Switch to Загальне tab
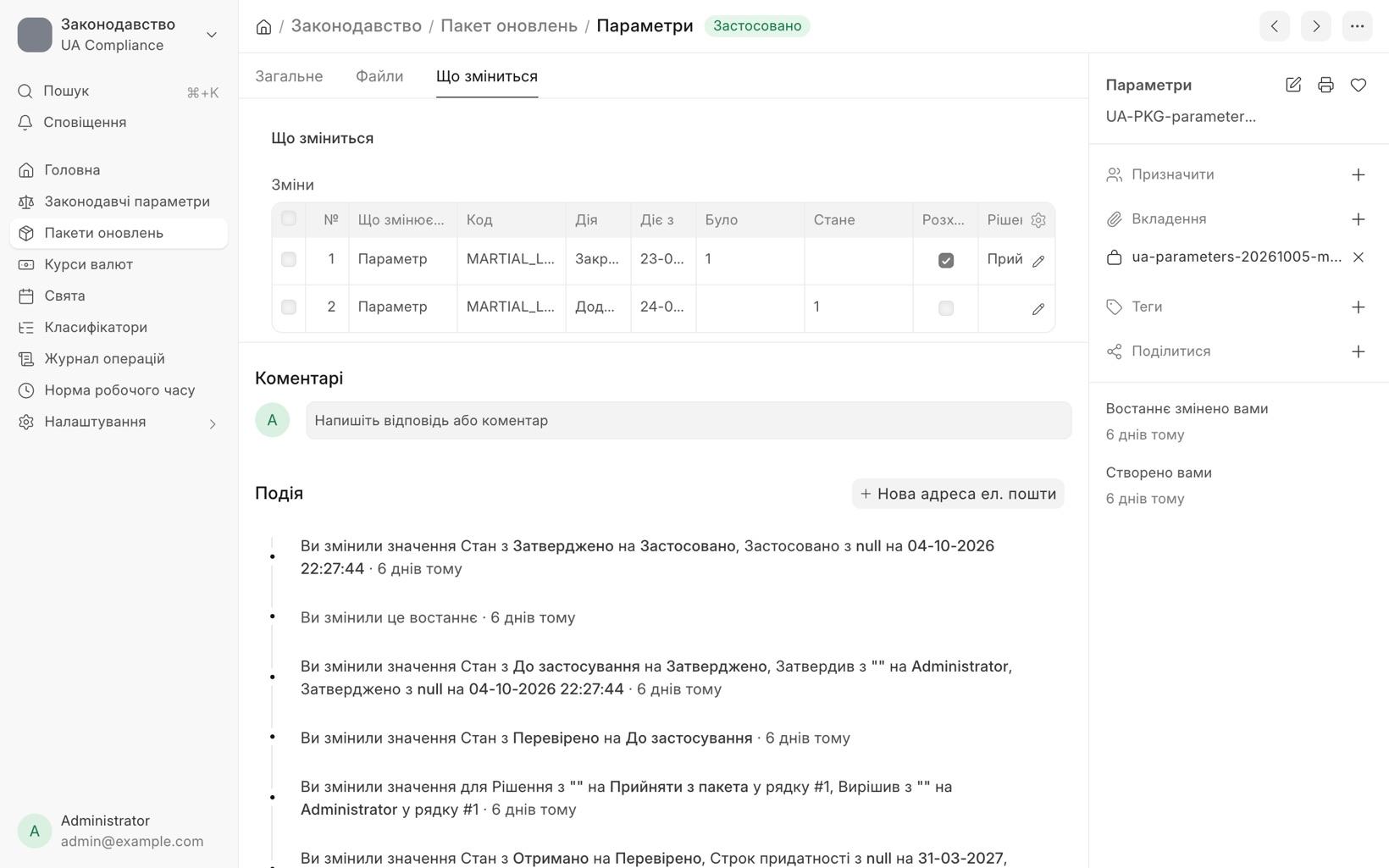Screen dimensions: 1389x868 289,76
